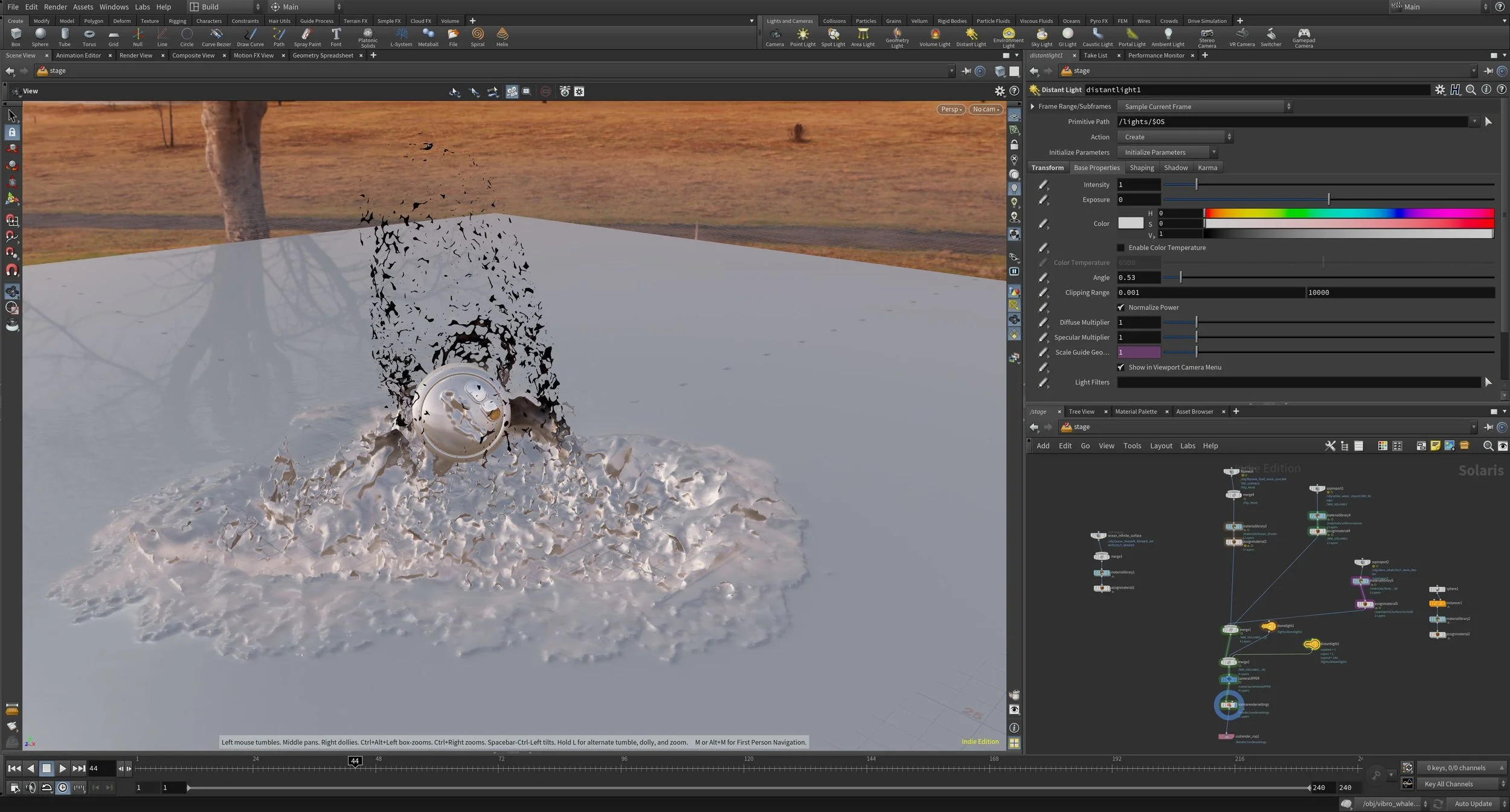Expand Frame Range/Subframes section
Viewport: 1510px width, 812px height.
[1032, 106]
